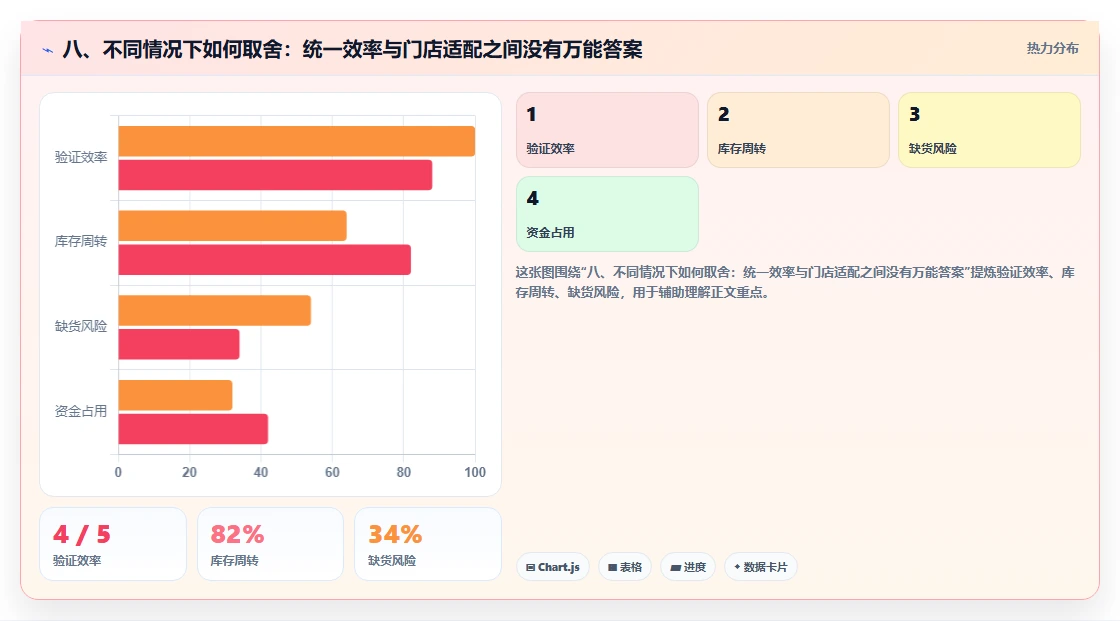1120x621 pixels.
Task: Click the red bar for 资金占用
Action: click(193, 429)
